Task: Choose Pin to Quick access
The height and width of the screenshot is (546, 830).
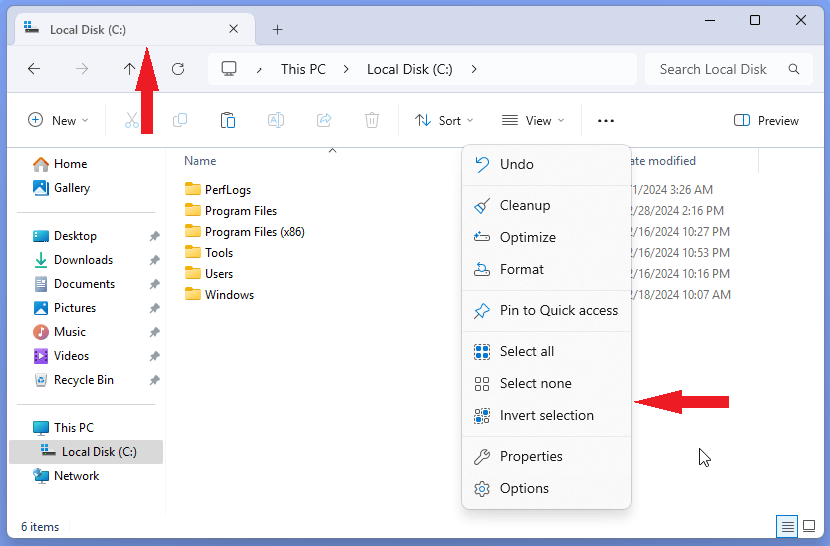Action: [x=546, y=310]
